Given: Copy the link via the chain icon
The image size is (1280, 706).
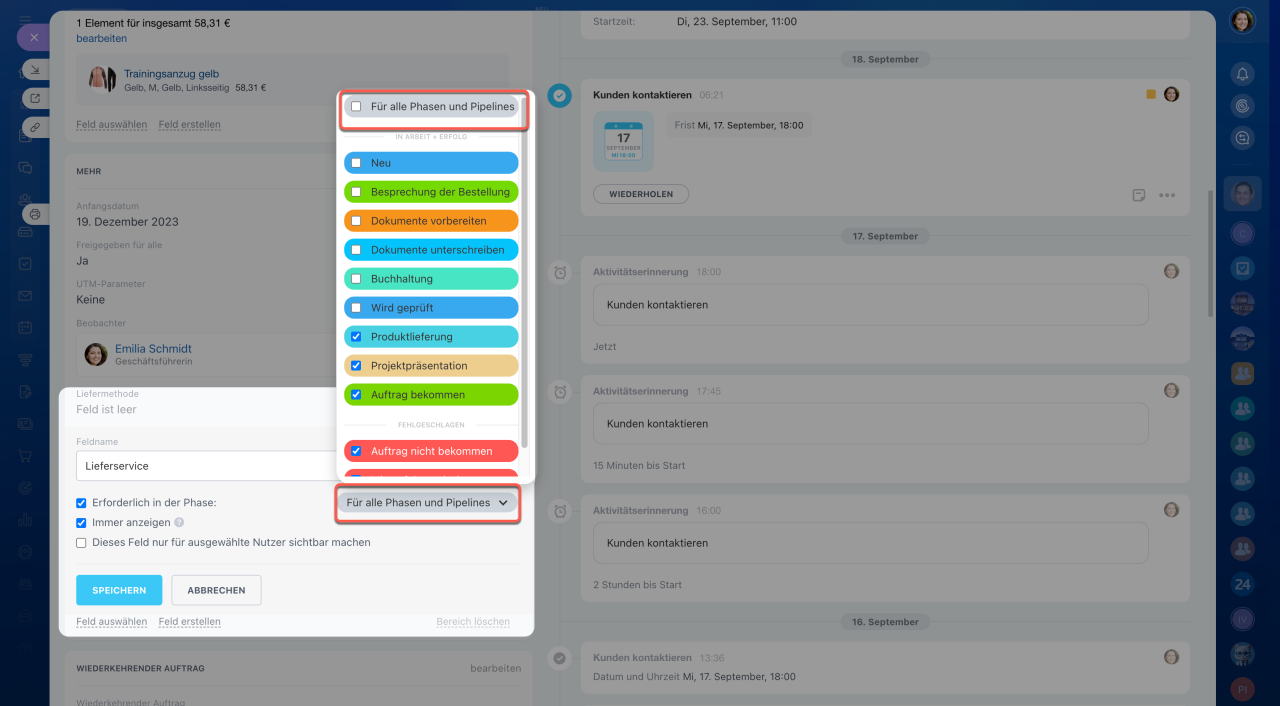Looking at the screenshot, I should pyautogui.click(x=35, y=127).
